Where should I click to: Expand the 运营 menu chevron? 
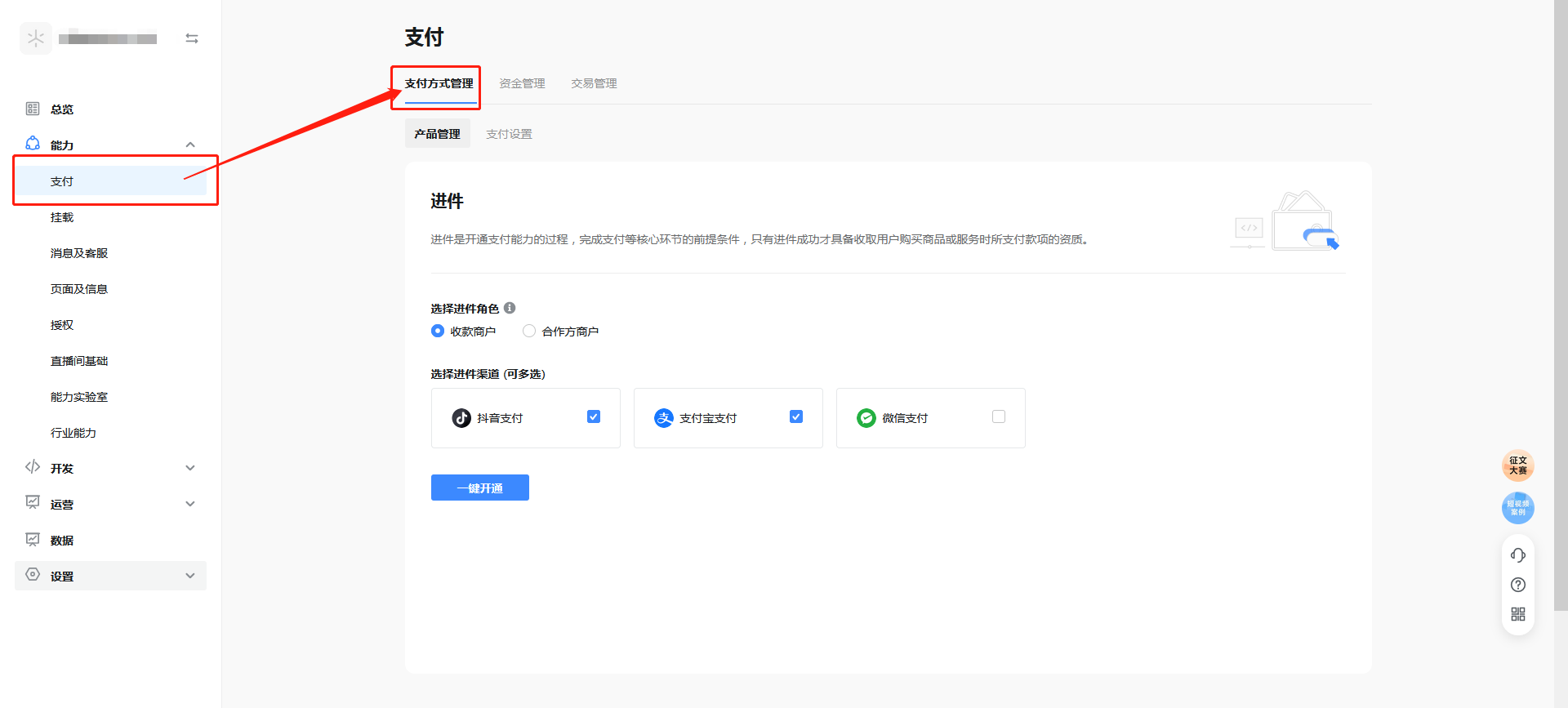[x=190, y=504]
